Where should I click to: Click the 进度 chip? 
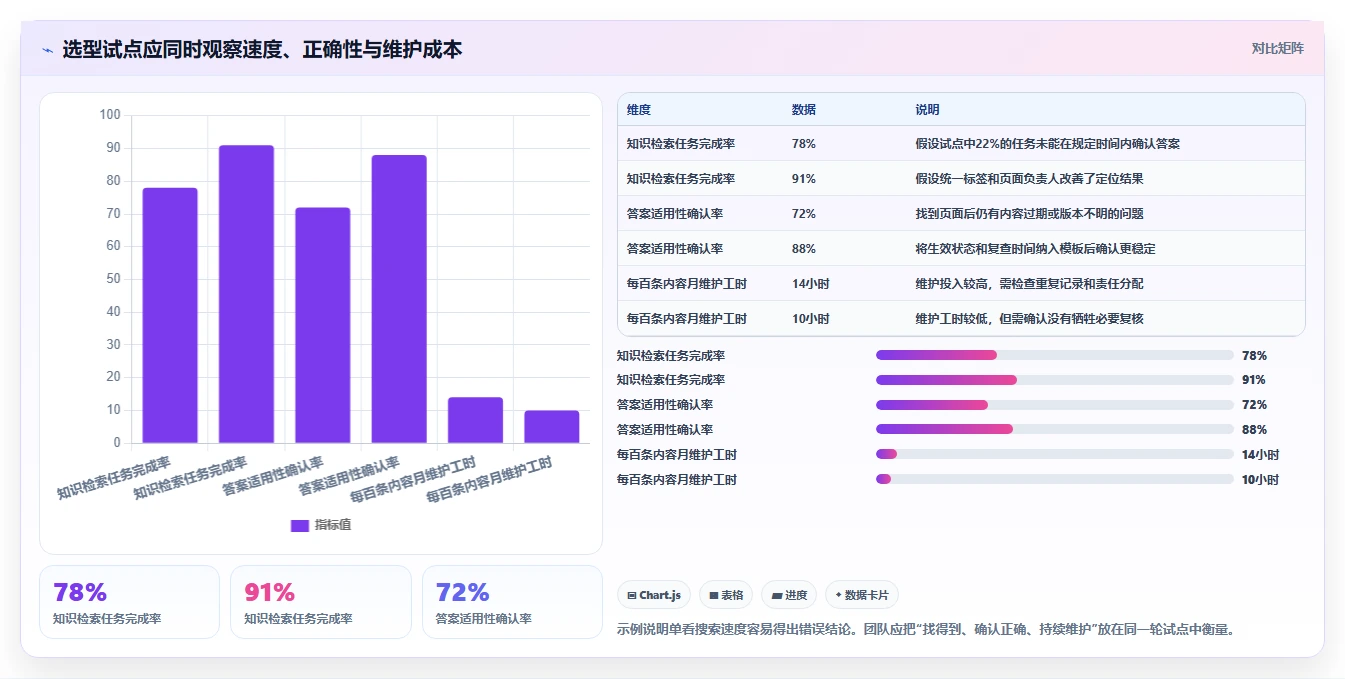click(789, 595)
